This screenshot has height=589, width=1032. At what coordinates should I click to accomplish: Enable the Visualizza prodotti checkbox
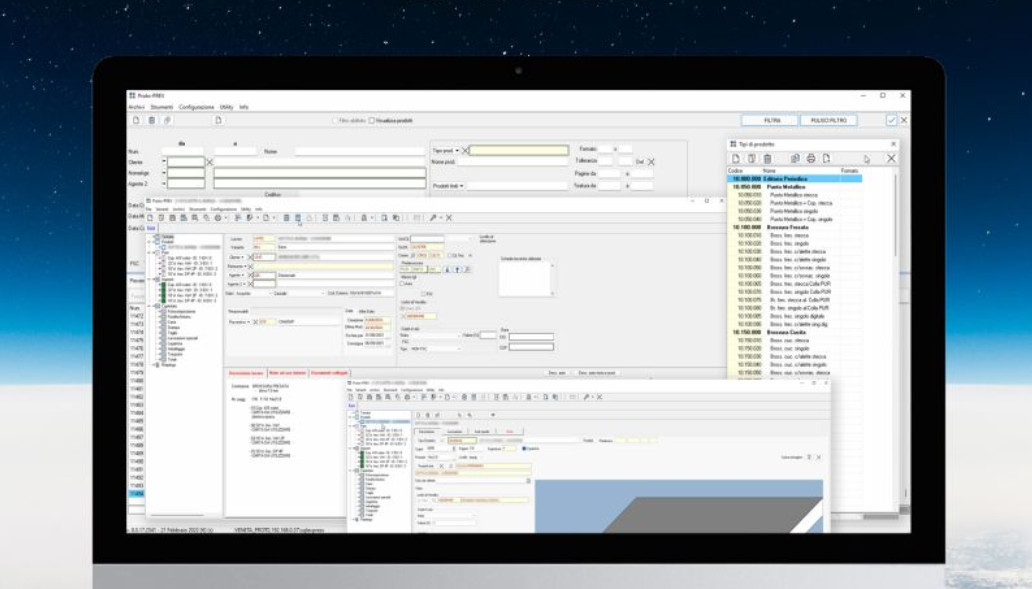coord(370,121)
